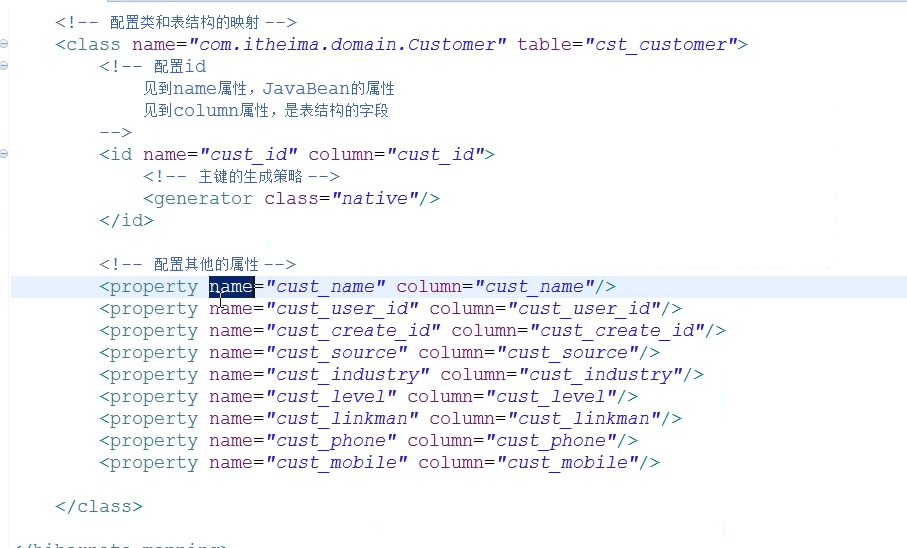Click the column value "cust_mobile"
This screenshot has width=907, height=548.
567,462
